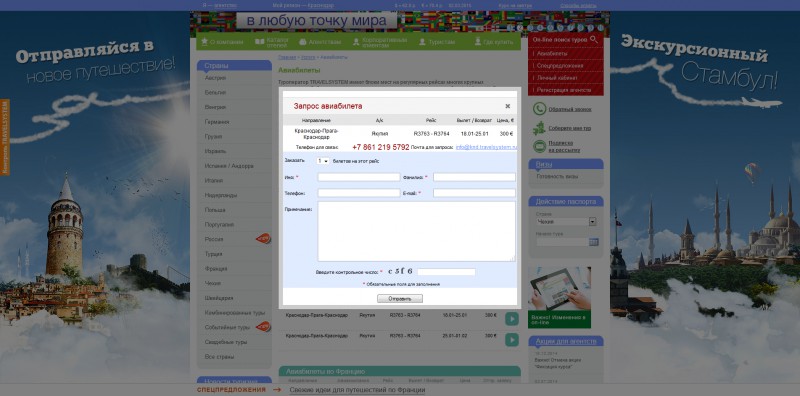Open the info@ email link in dialog
Screen dimensions: 800x396
486,147
